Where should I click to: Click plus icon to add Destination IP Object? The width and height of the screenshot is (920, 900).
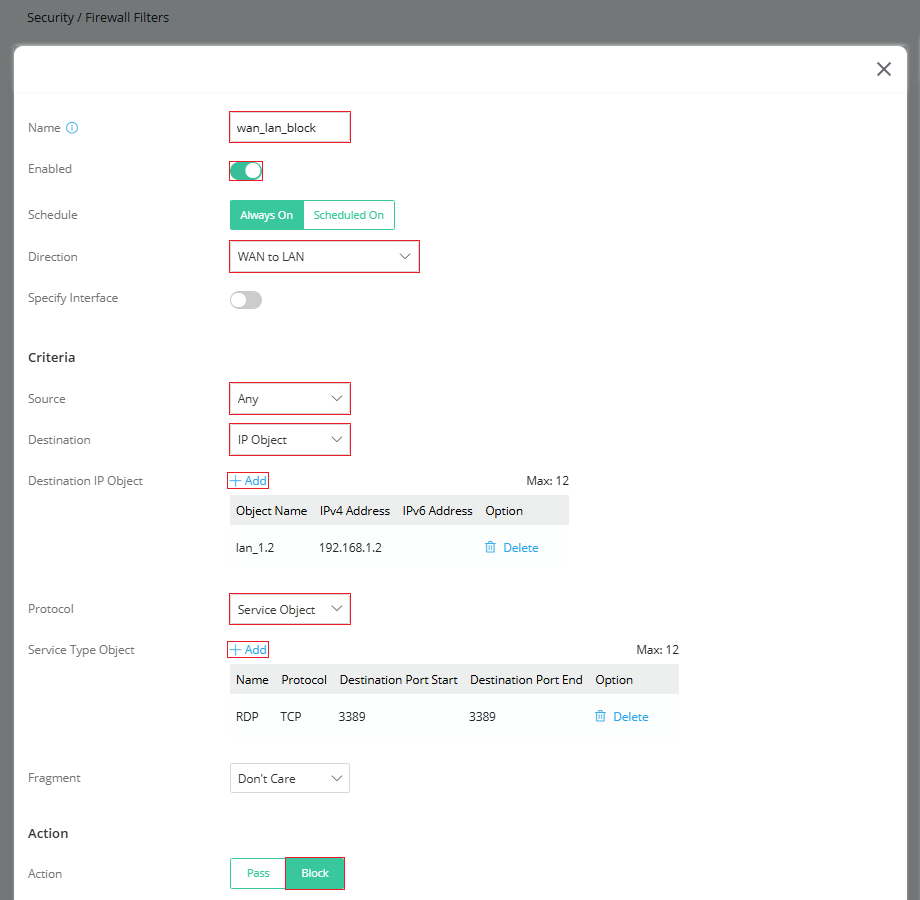235,481
